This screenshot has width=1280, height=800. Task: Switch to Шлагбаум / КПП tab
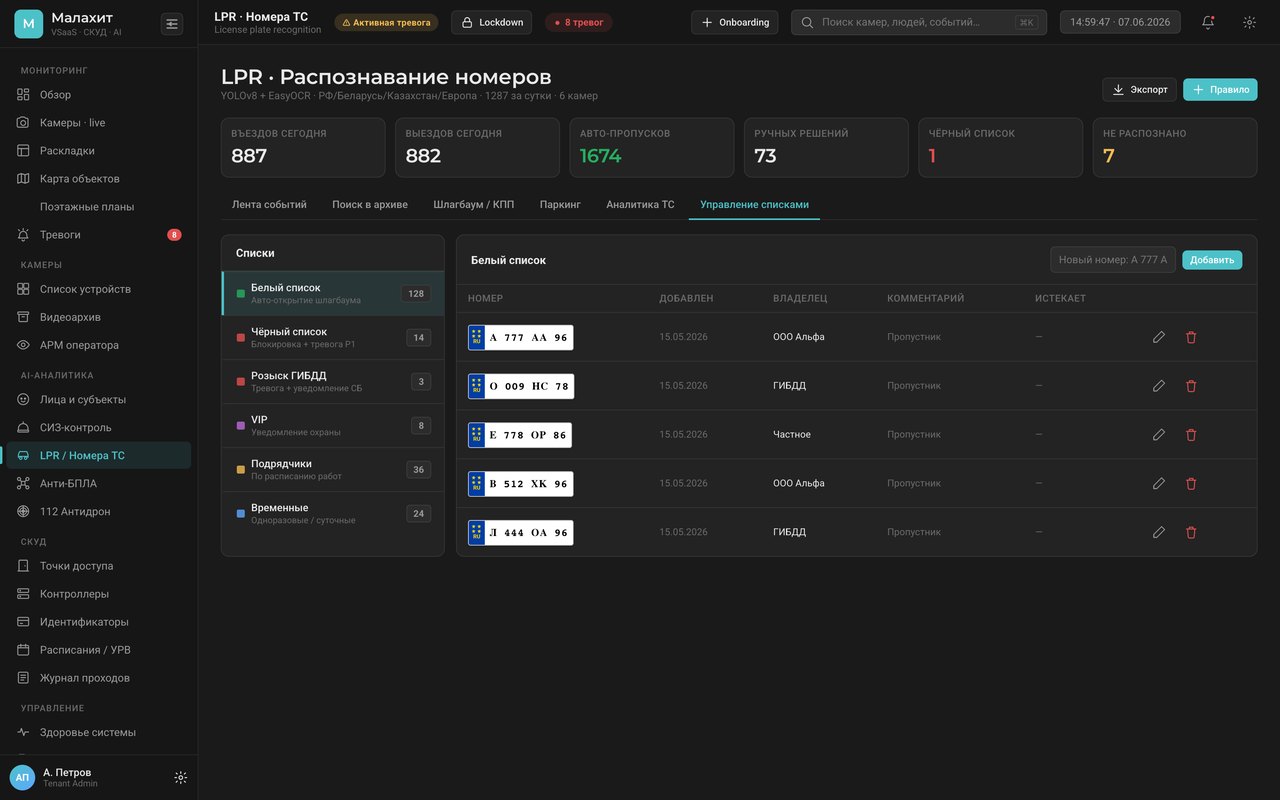tap(474, 204)
